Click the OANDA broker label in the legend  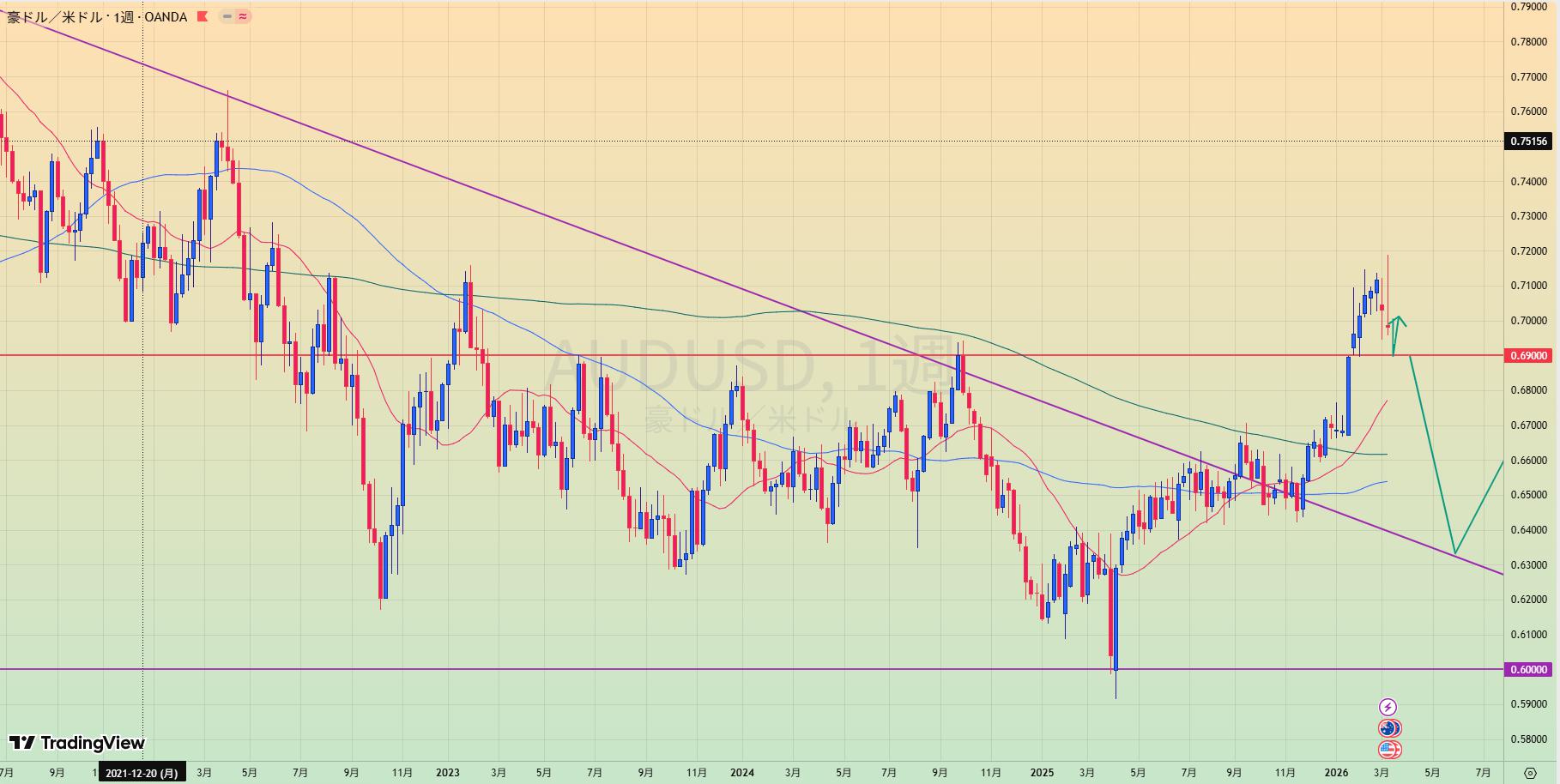coord(166,17)
